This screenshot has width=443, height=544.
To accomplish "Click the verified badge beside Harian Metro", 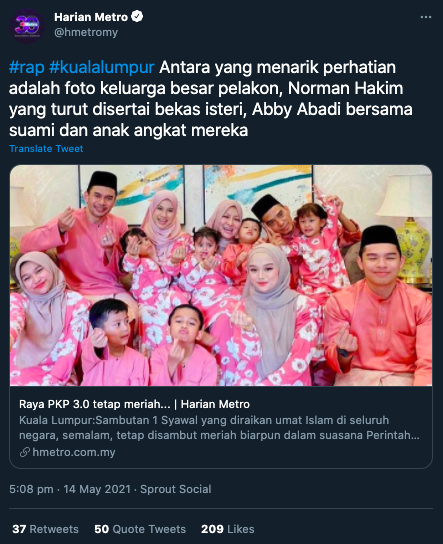I will pos(137,16).
